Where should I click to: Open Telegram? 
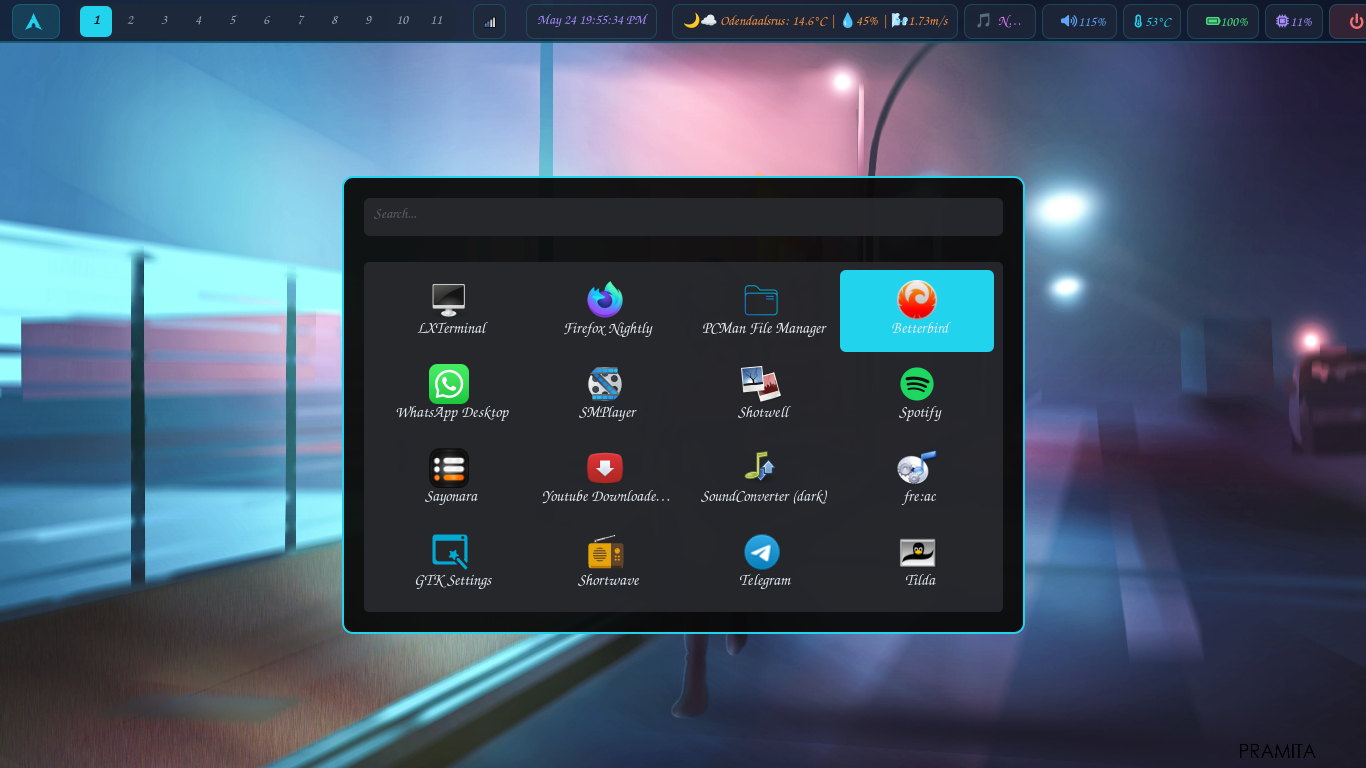[x=764, y=563]
